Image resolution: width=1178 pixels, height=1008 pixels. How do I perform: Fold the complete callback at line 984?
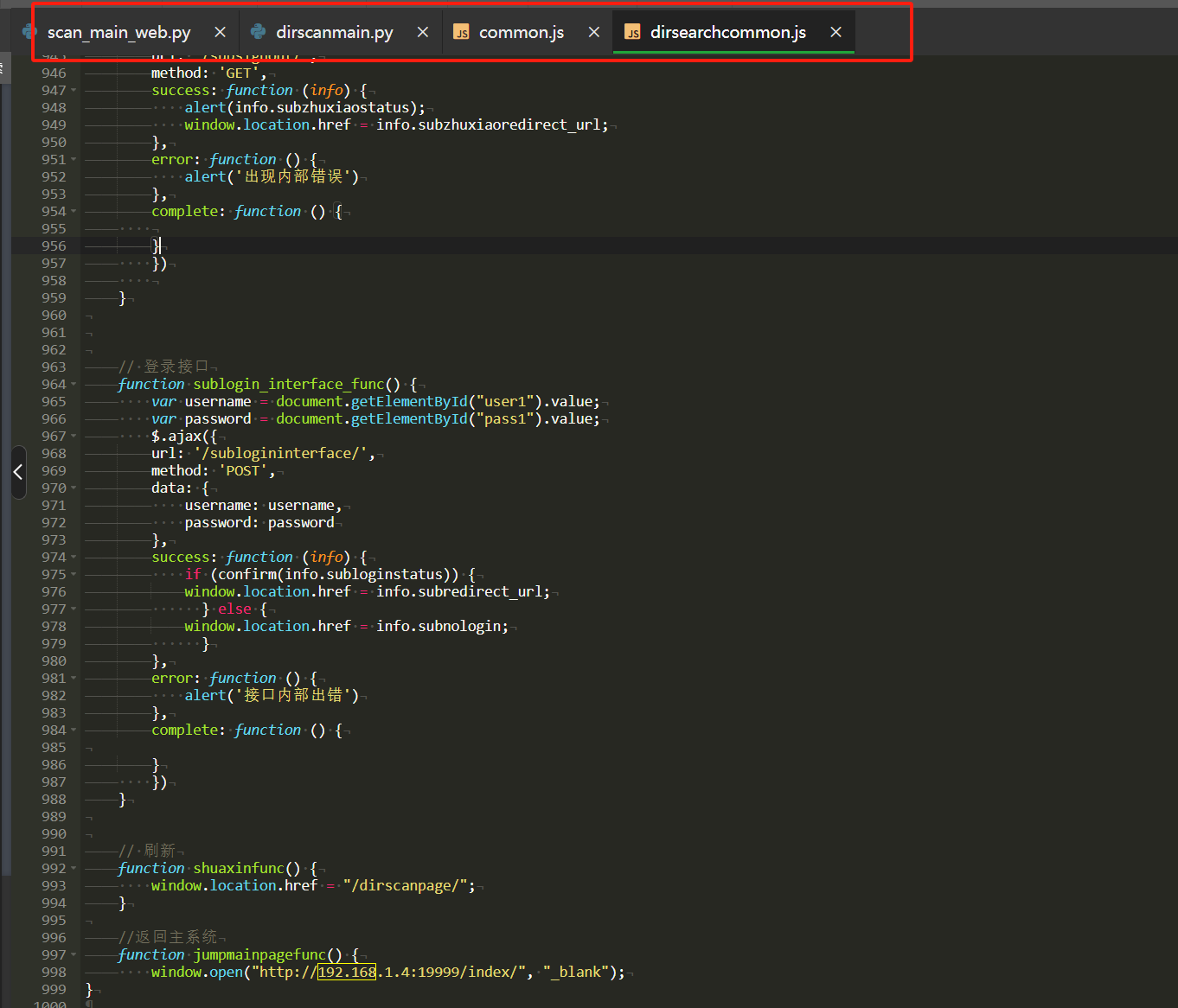coord(74,730)
